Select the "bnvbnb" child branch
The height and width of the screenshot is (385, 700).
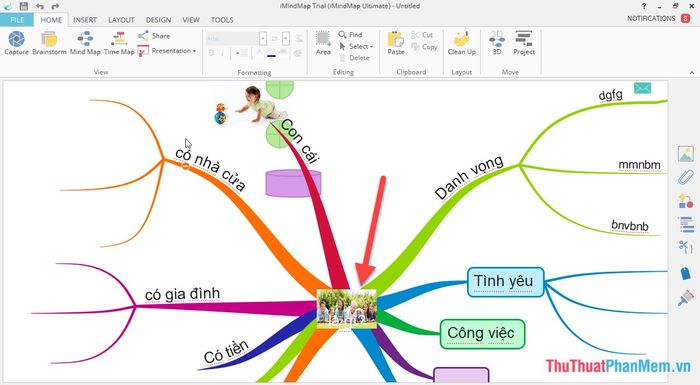click(629, 226)
